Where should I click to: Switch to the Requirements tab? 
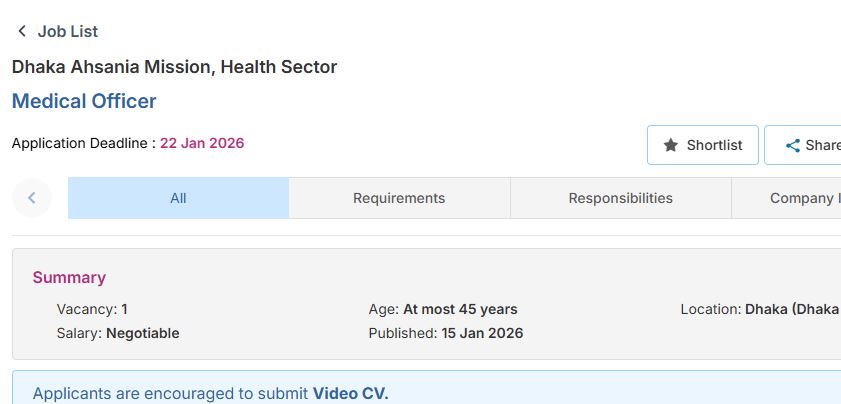click(399, 198)
